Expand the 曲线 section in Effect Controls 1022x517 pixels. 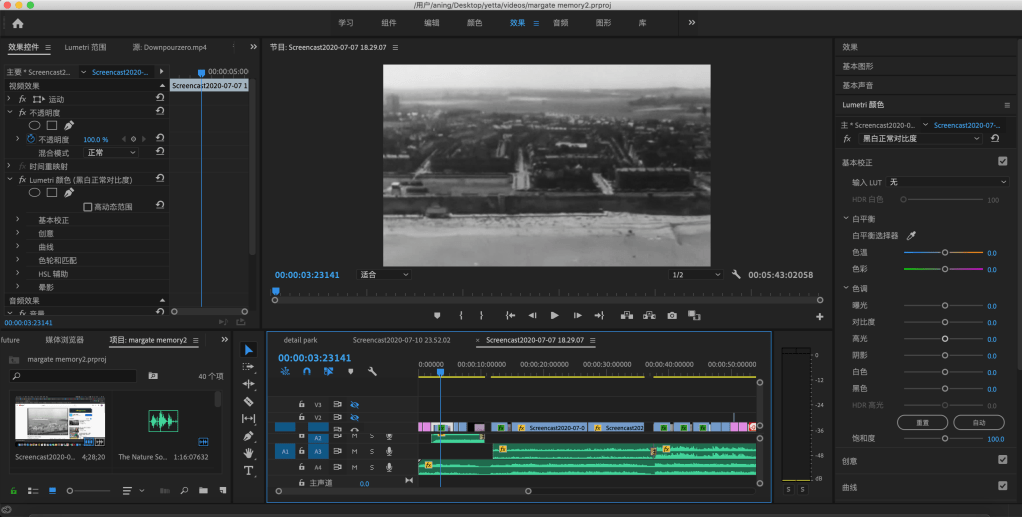(x=17, y=247)
